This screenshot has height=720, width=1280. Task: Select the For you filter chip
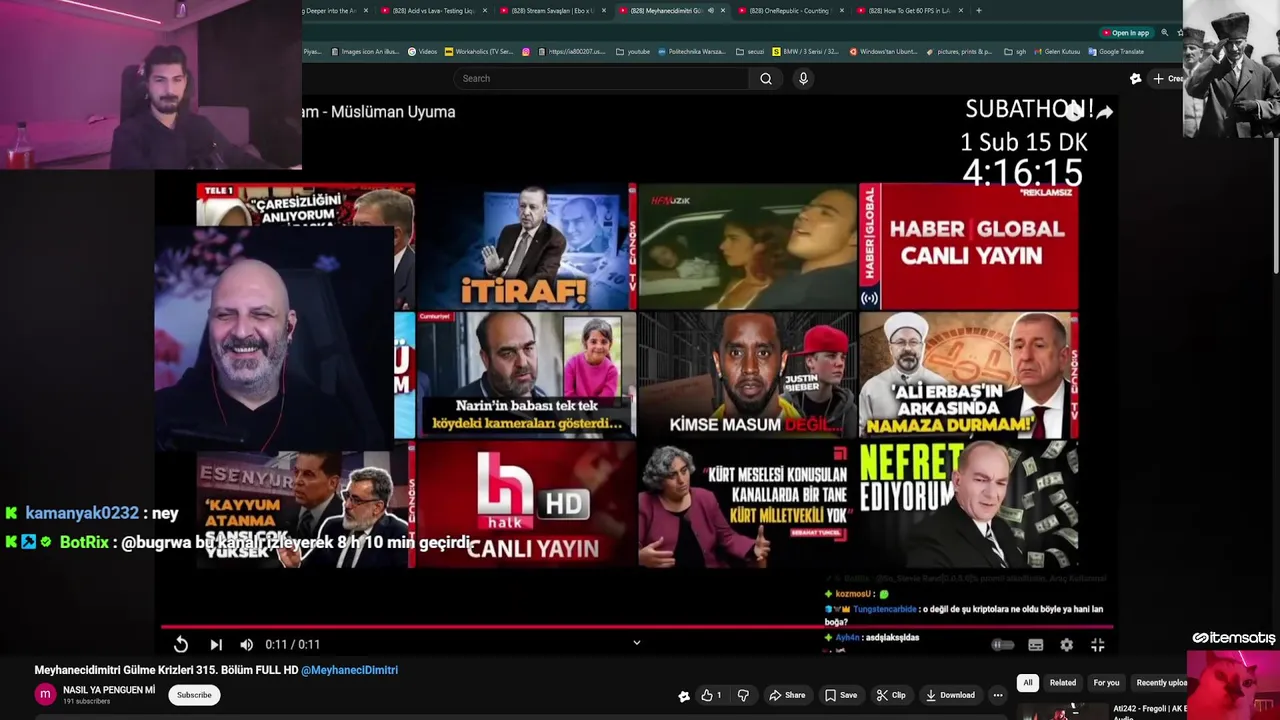coord(1106,683)
